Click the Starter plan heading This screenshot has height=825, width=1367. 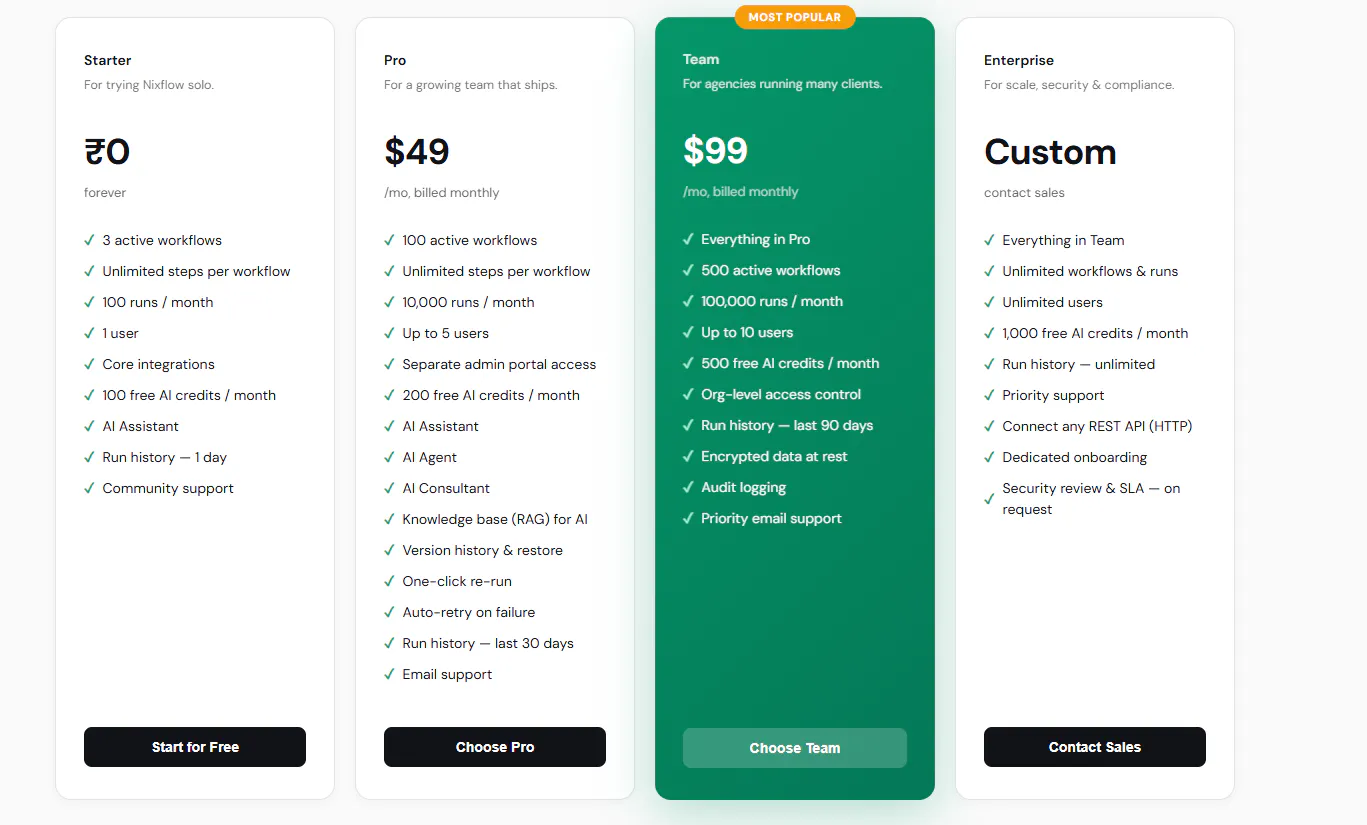pyautogui.click(x=108, y=60)
